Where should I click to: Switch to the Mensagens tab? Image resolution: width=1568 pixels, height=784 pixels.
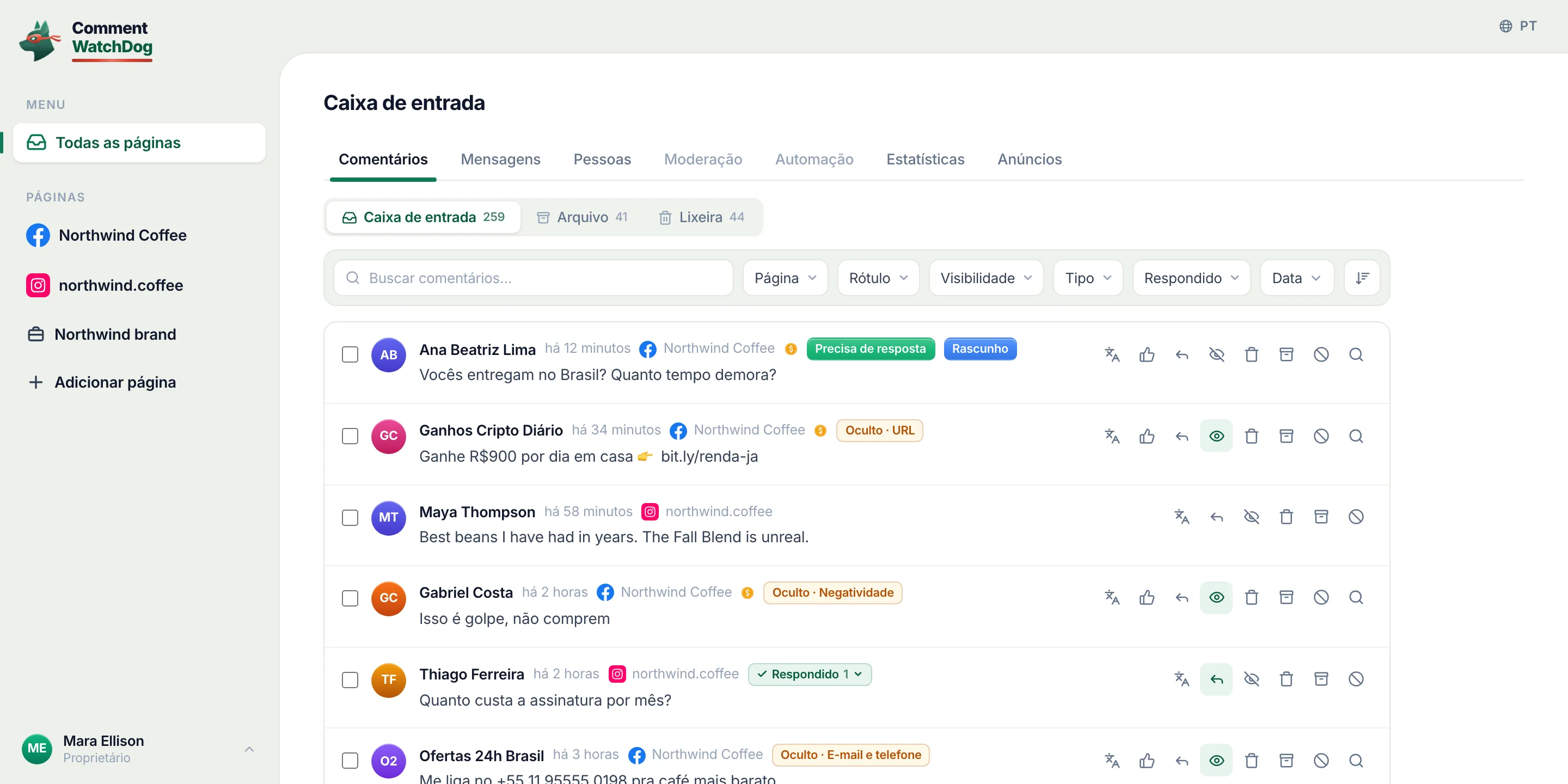coord(500,160)
